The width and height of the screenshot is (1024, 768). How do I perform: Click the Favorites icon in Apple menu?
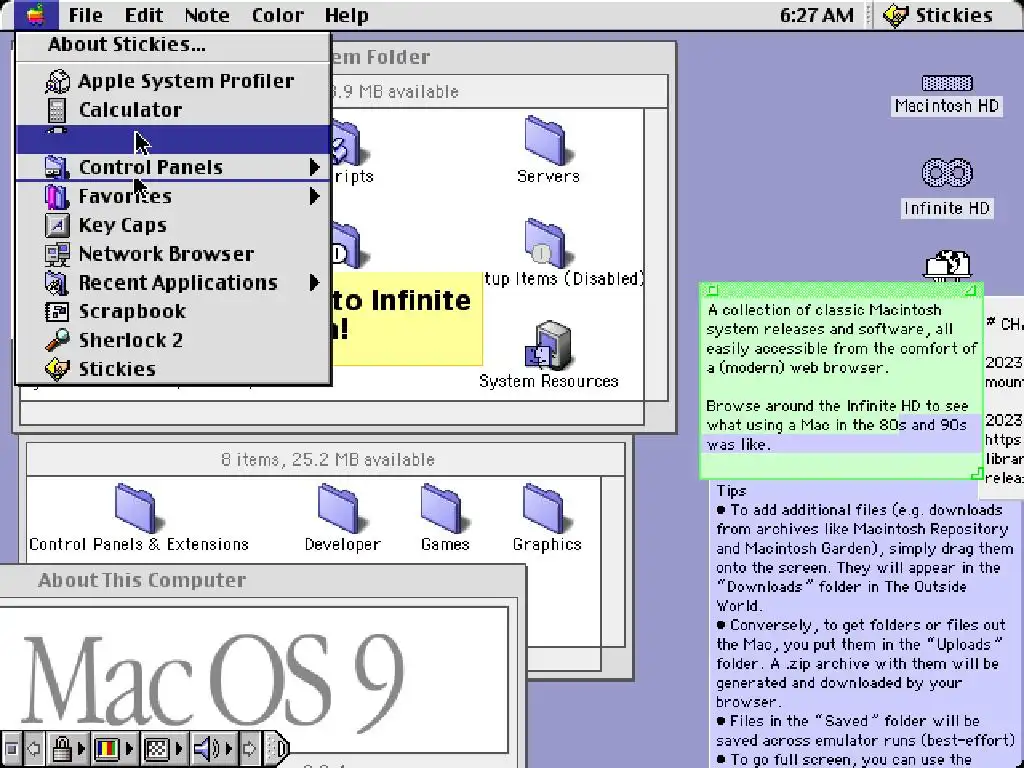(57, 196)
